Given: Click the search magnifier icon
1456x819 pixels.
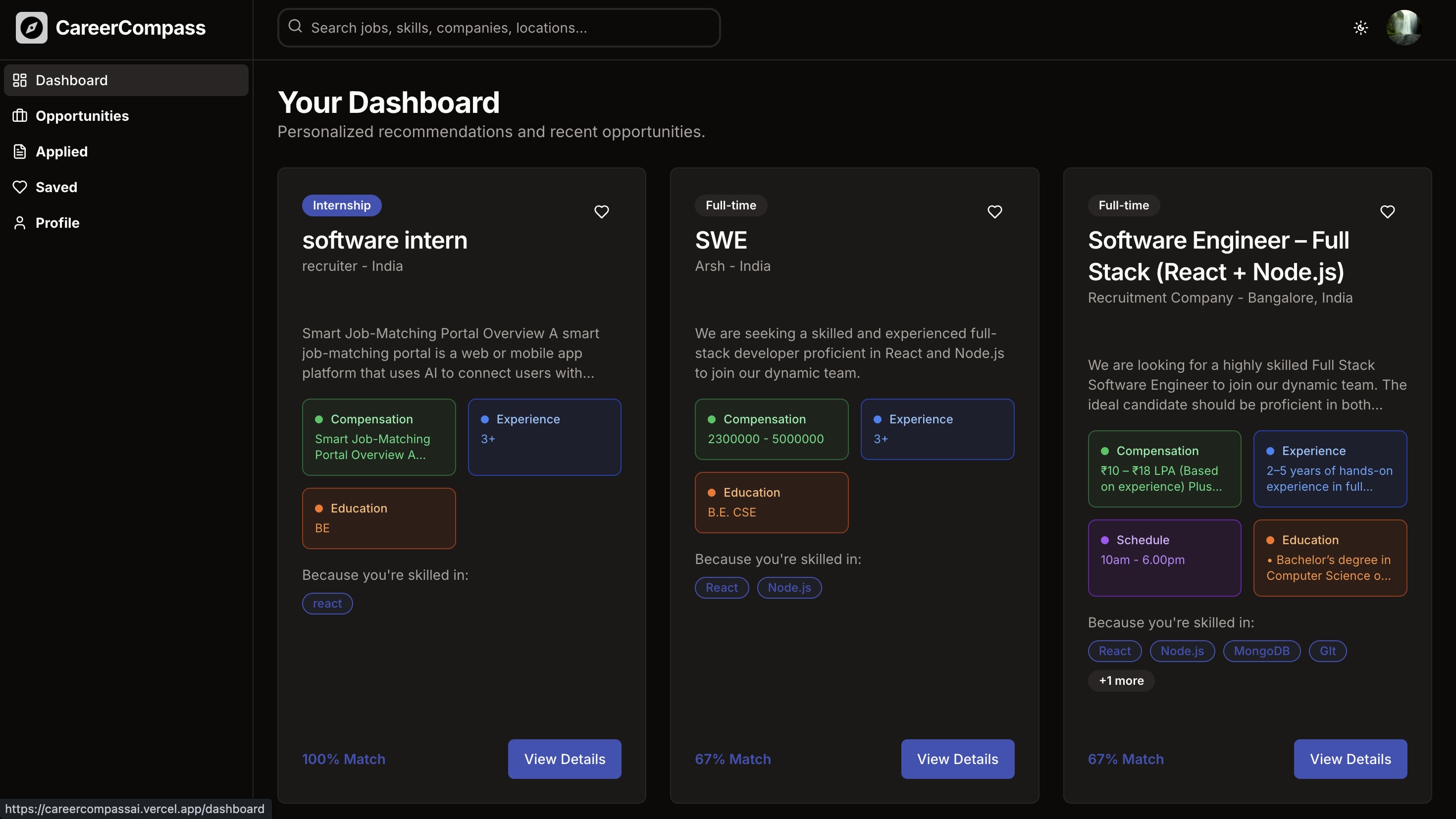Looking at the screenshot, I should tap(295, 27).
